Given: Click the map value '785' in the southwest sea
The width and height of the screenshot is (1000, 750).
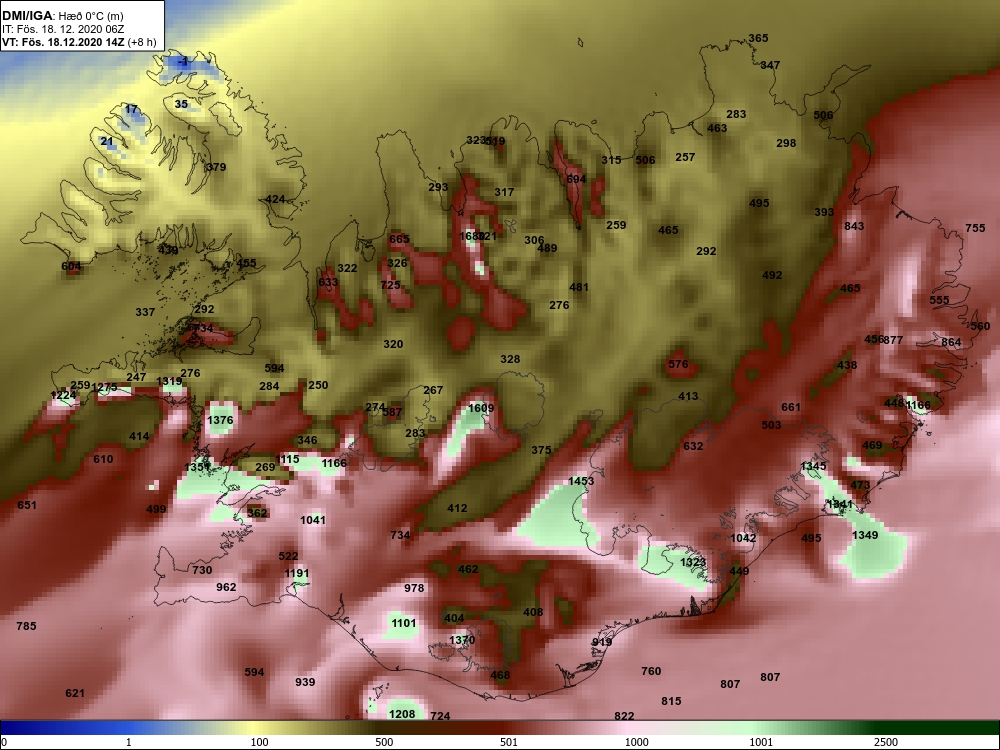Looking at the screenshot, I should (26, 626).
